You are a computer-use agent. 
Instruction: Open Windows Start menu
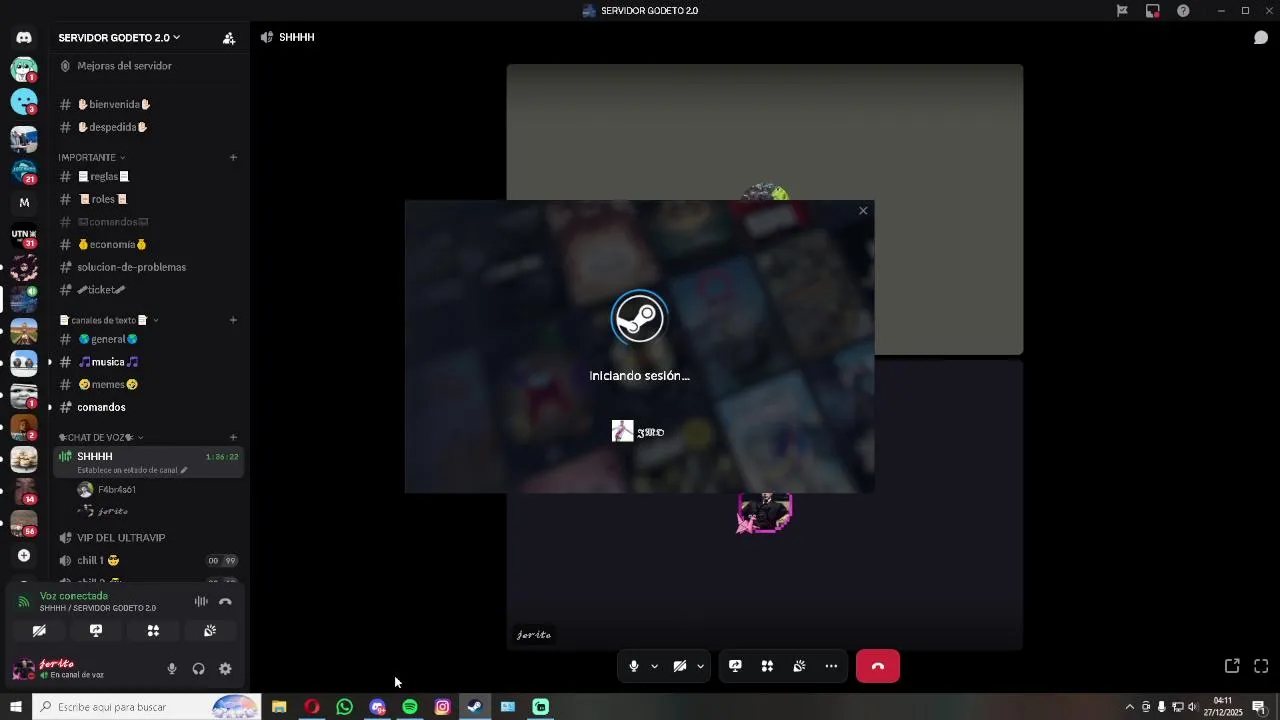pyautogui.click(x=16, y=707)
